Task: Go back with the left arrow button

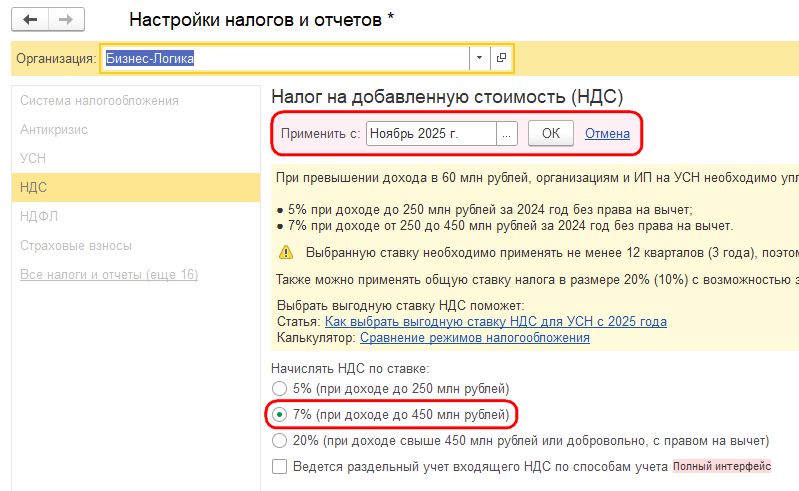Action: pyautogui.click(x=30, y=20)
